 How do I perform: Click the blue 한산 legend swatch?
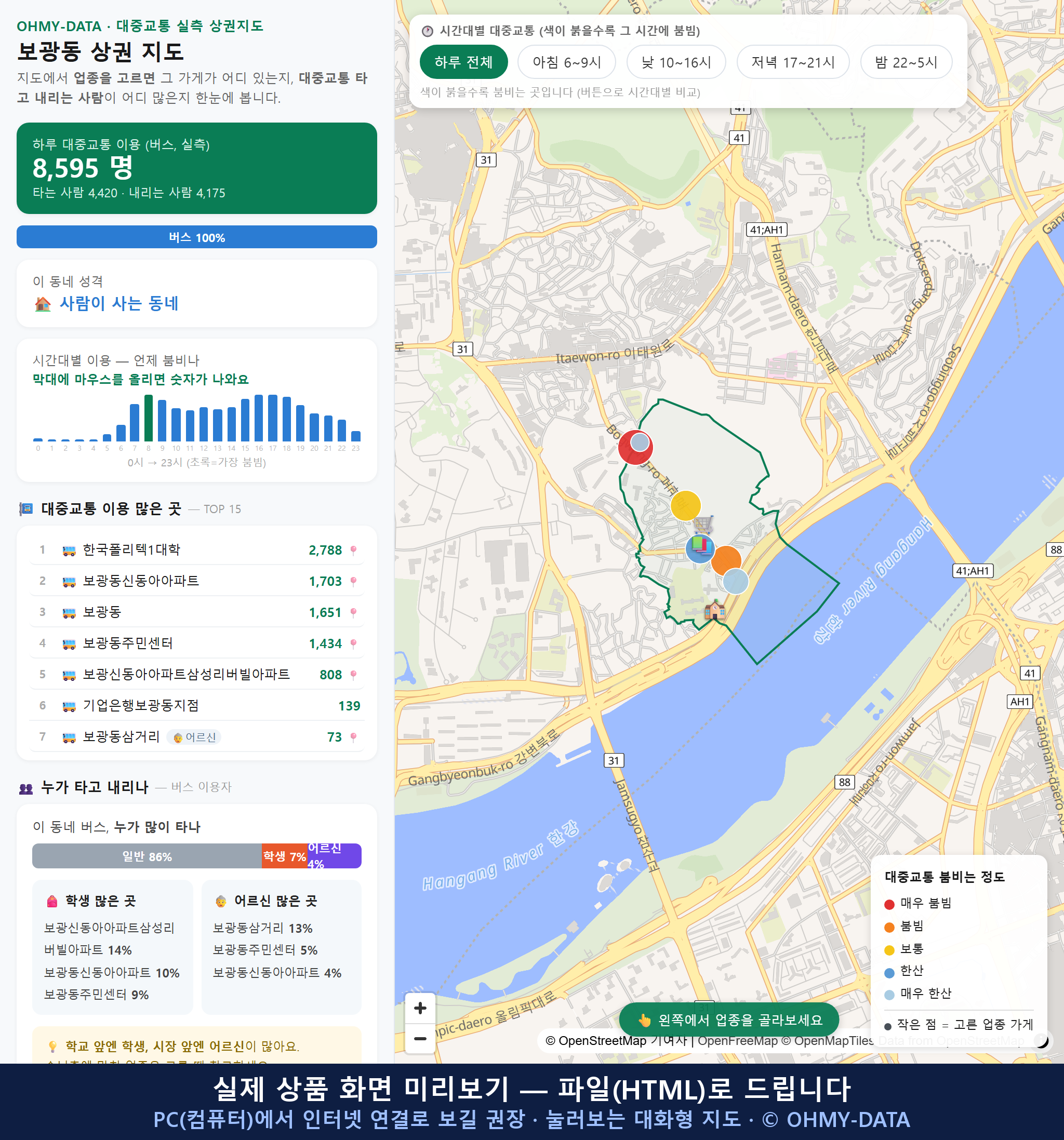(889, 973)
